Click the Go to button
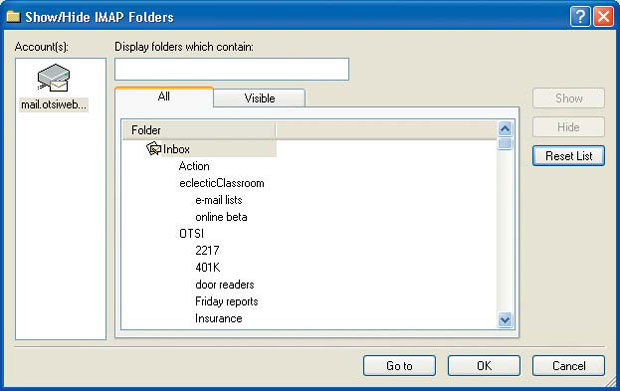 [399, 366]
